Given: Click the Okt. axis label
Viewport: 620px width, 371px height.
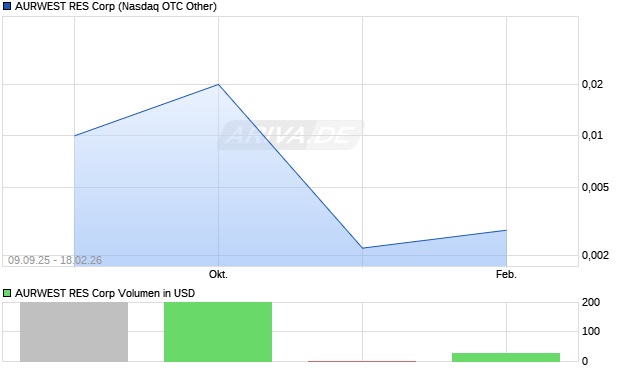Looking at the screenshot, I should [218, 274].
